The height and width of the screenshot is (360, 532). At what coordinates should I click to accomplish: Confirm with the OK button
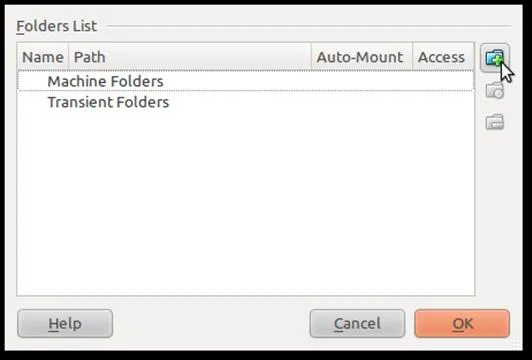462,323
